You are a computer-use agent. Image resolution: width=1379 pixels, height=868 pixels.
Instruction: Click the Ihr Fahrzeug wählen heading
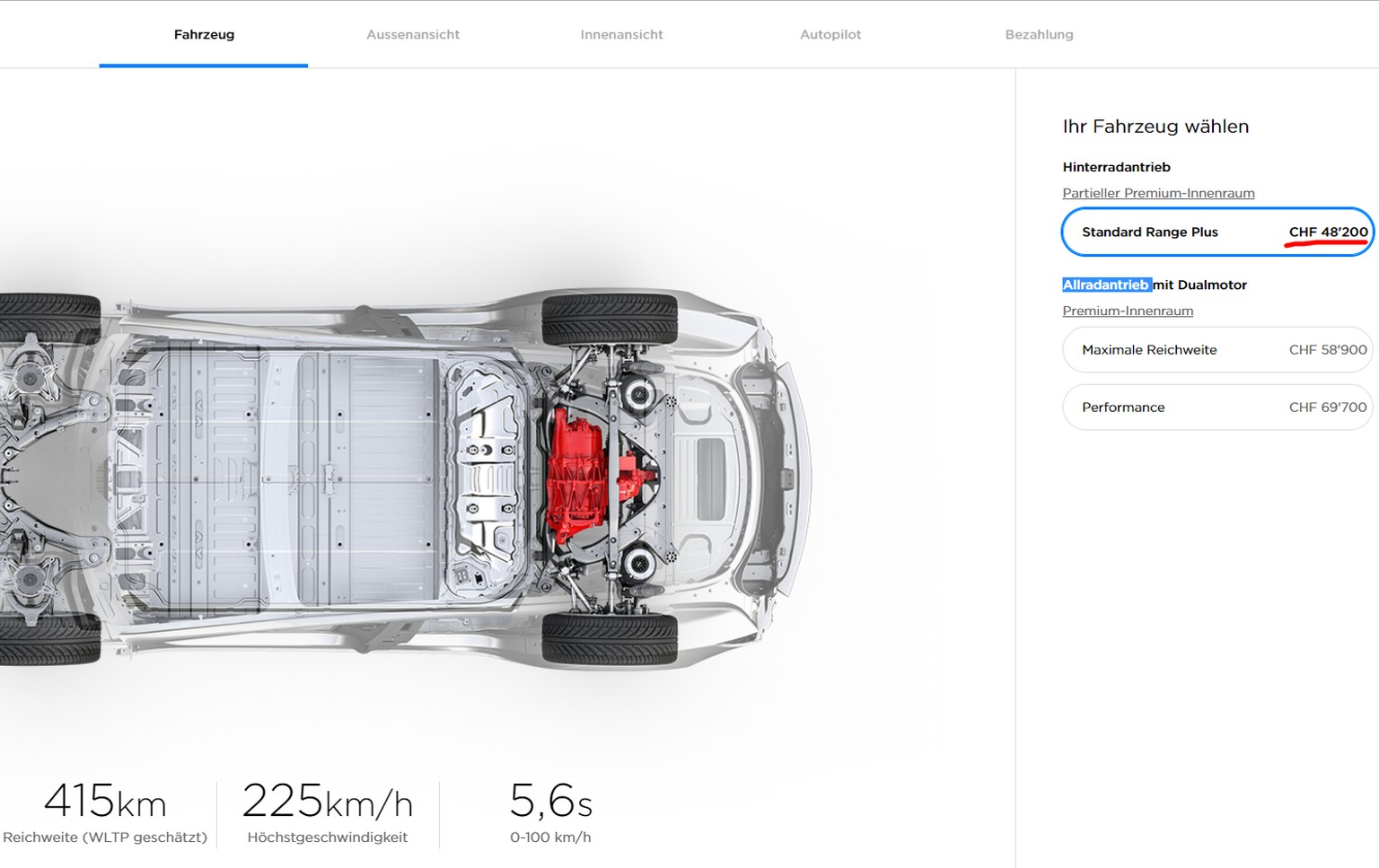(1155, 127)
